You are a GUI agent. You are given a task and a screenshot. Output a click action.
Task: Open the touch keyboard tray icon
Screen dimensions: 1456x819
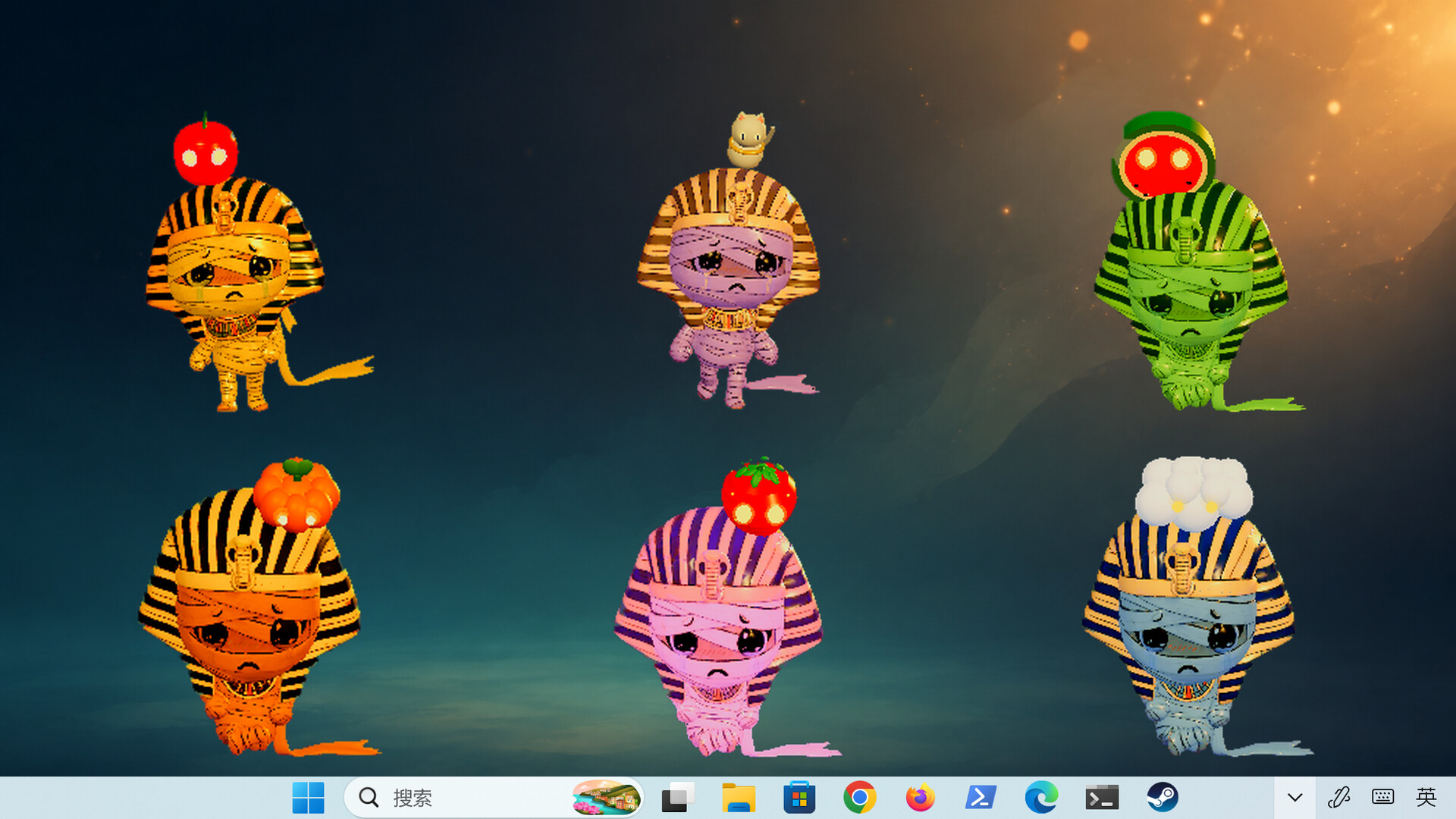point(1382,798)
